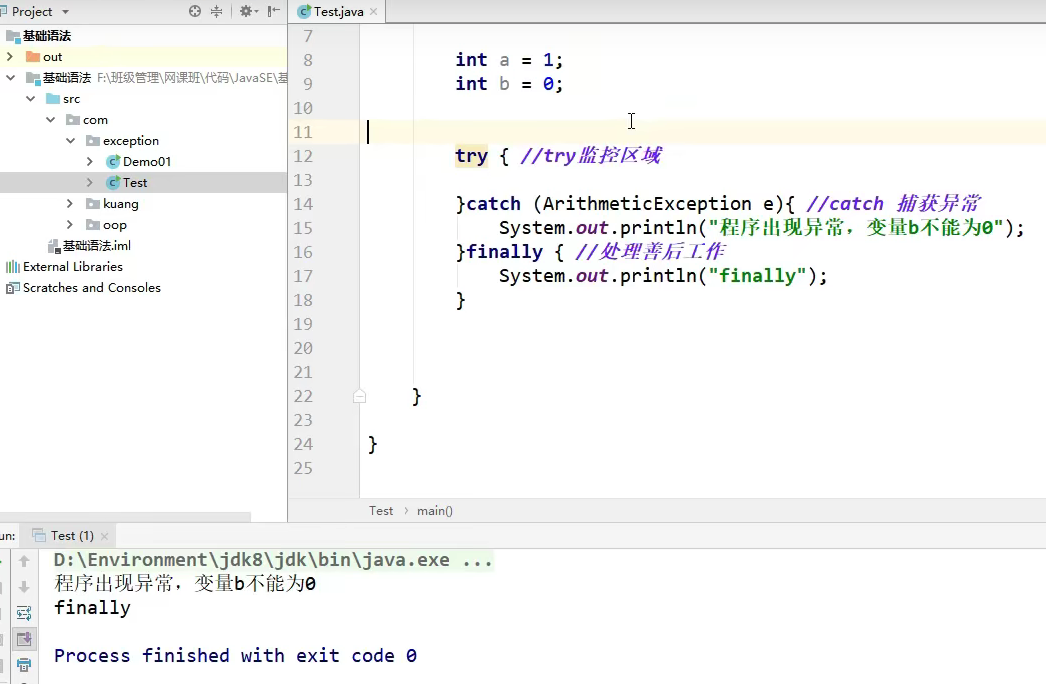Click the Demo01 class icon

pos(113,161)
